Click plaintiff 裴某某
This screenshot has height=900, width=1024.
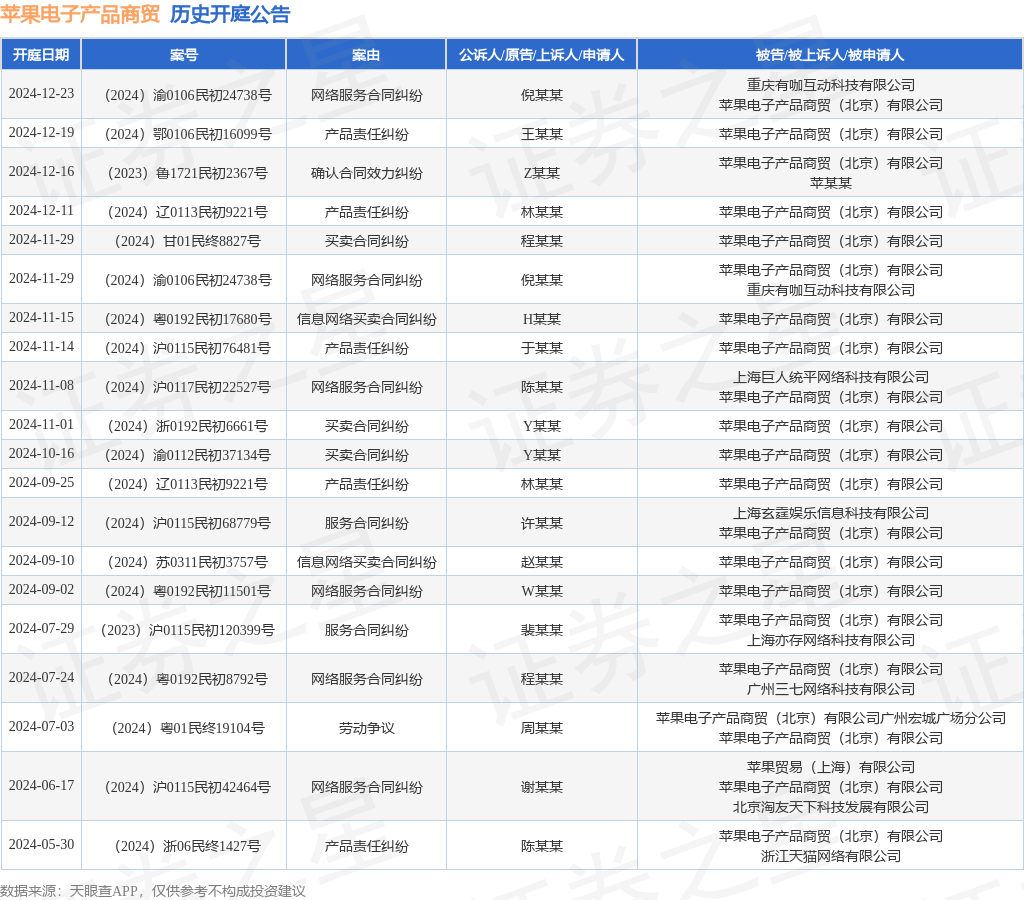click(541, 630)
